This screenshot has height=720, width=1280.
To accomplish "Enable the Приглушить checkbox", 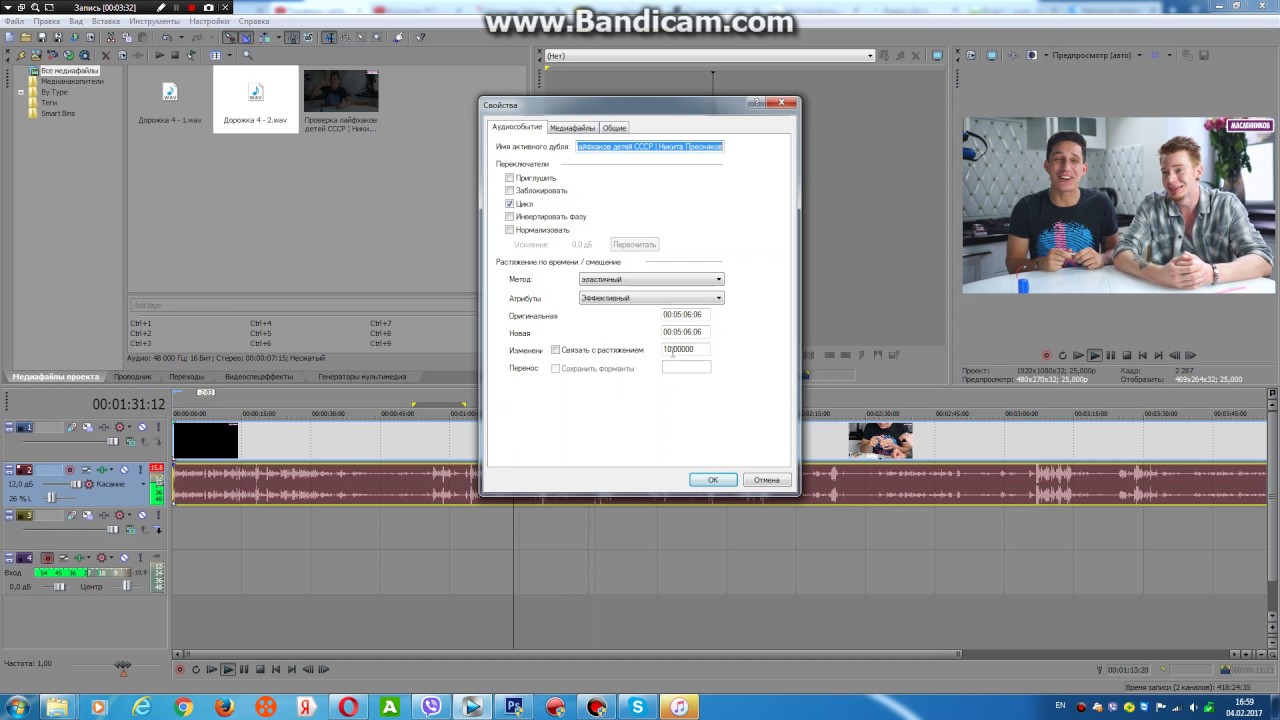I will pos(510,178).
